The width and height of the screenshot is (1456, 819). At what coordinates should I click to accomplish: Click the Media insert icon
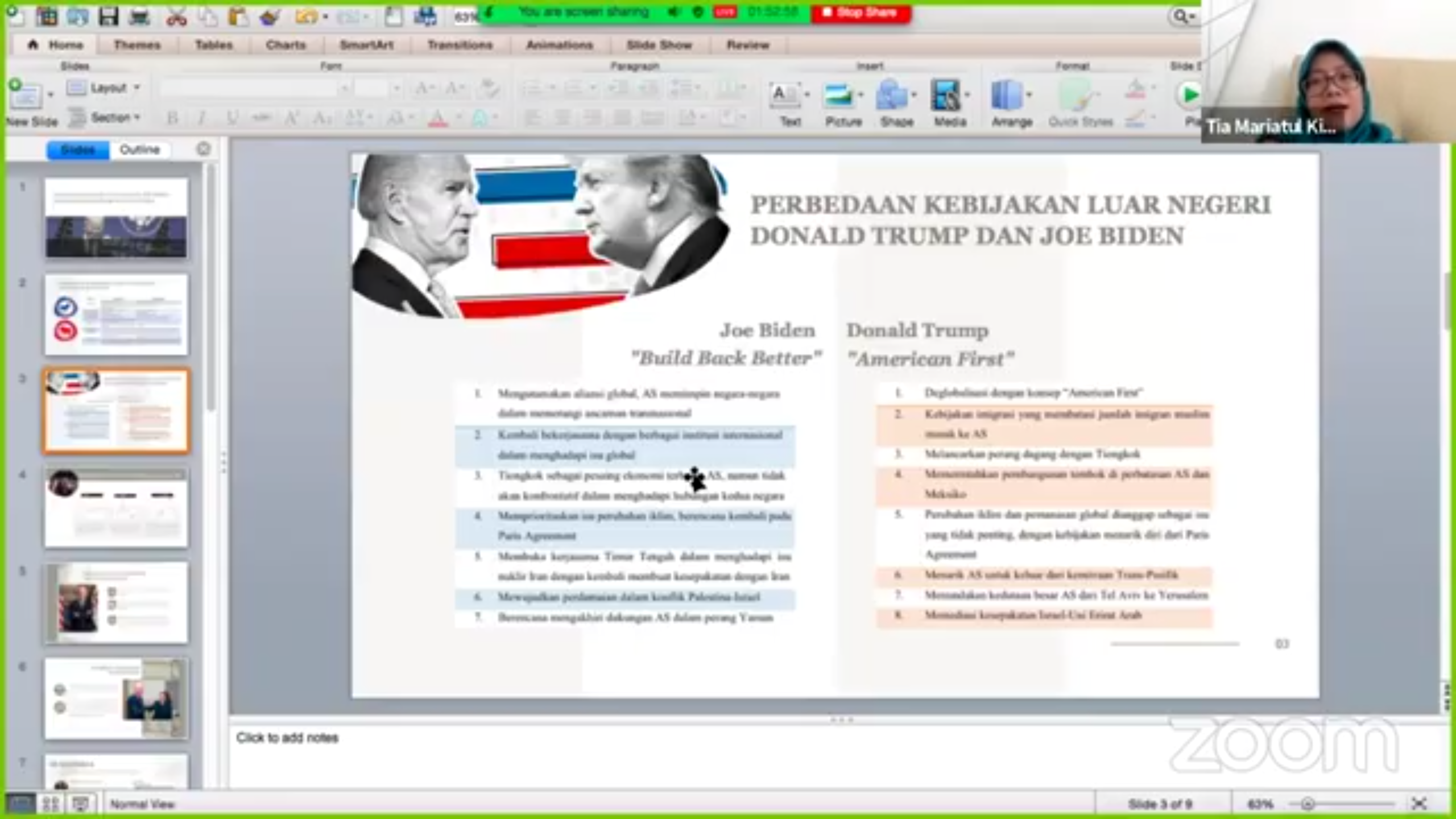coord(945,96)
